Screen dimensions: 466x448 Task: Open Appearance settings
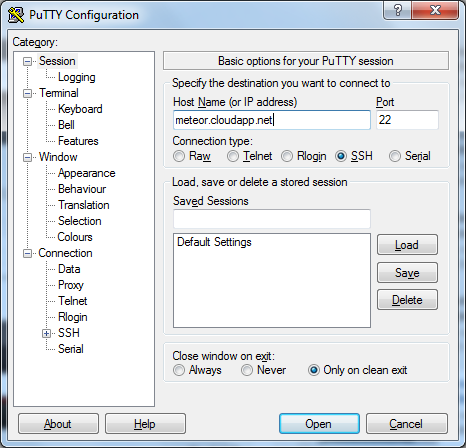86,173
